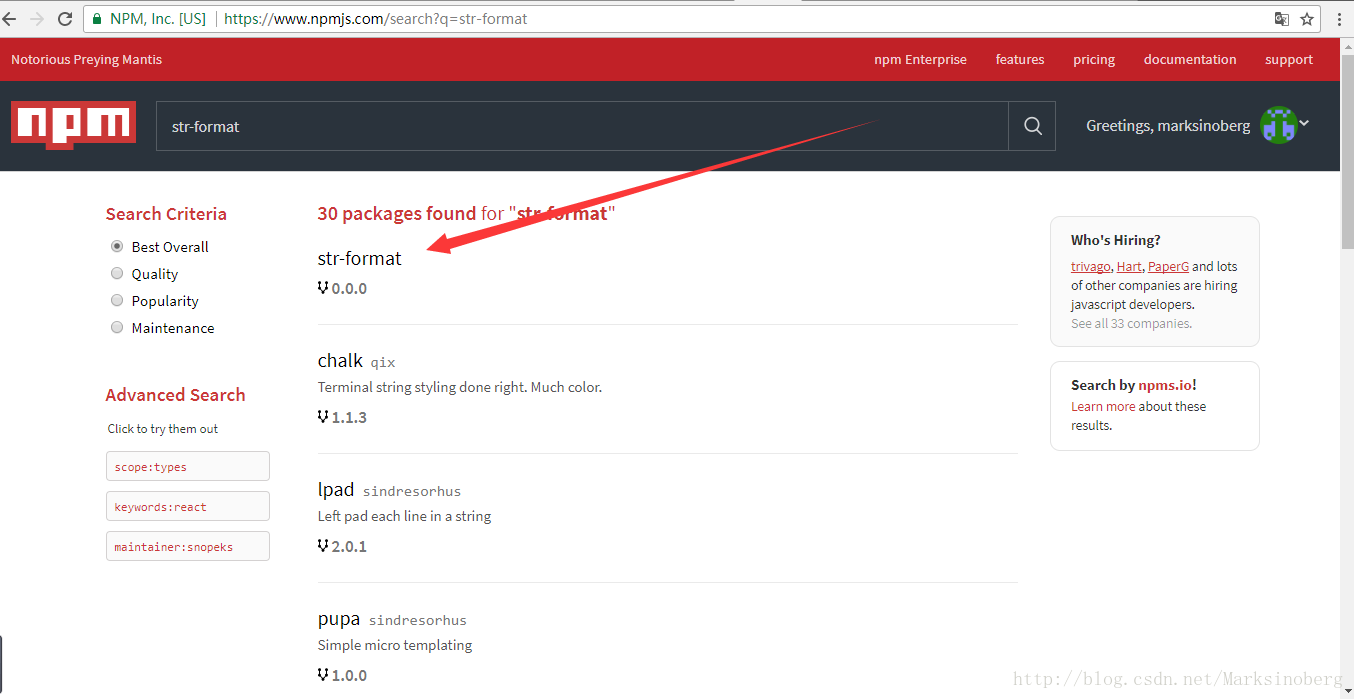Click Greetings, marksinoberg text

coord(1168,126)
